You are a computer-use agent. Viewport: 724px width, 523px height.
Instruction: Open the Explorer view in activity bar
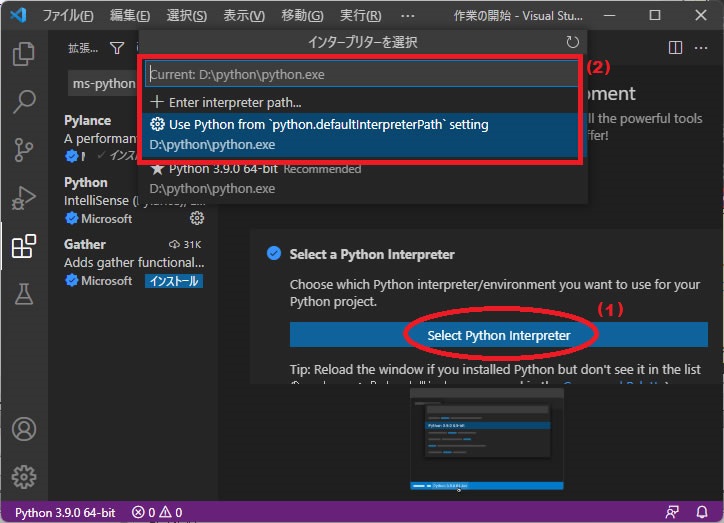click(x=24, y=52)
